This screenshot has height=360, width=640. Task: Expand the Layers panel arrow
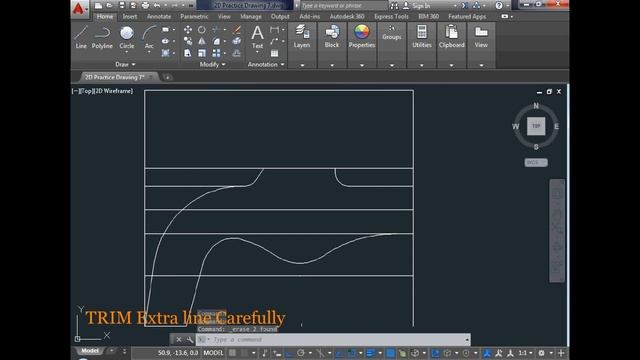point(302,65)
